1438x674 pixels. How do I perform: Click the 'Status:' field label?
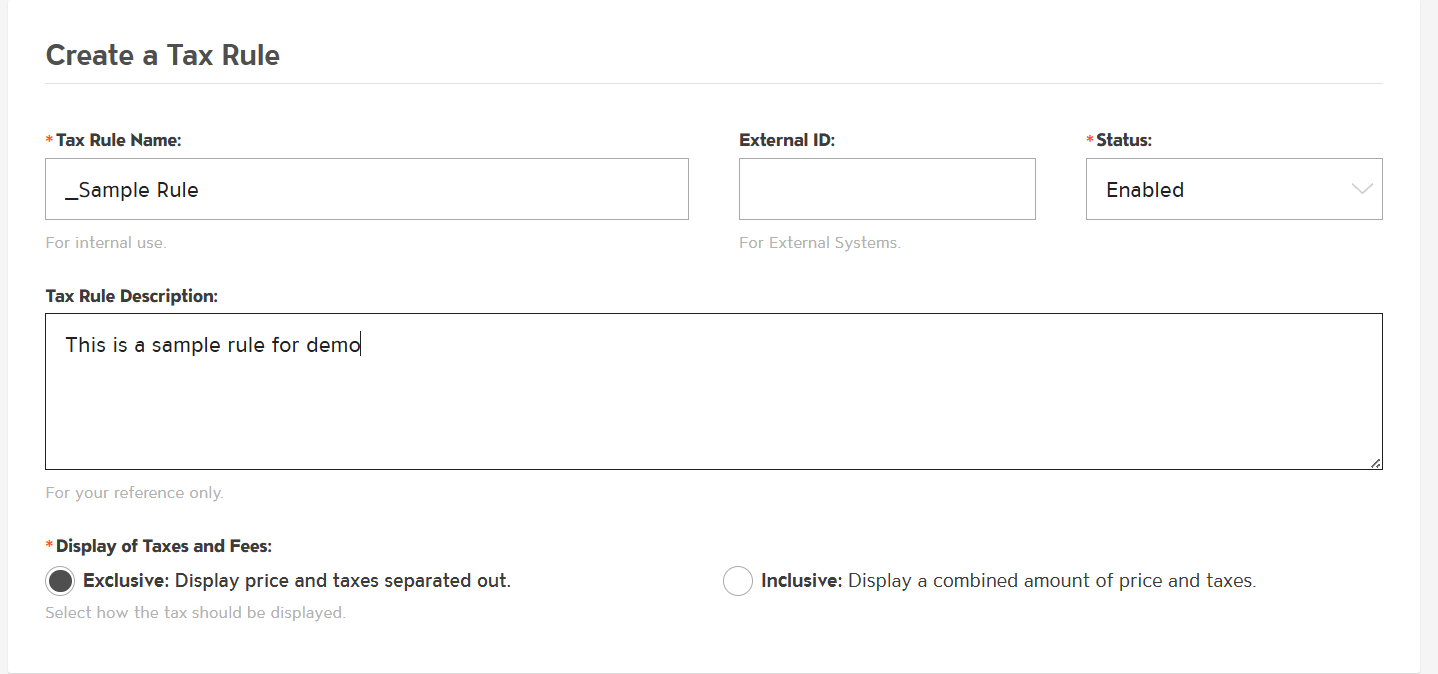point(1123,140)
